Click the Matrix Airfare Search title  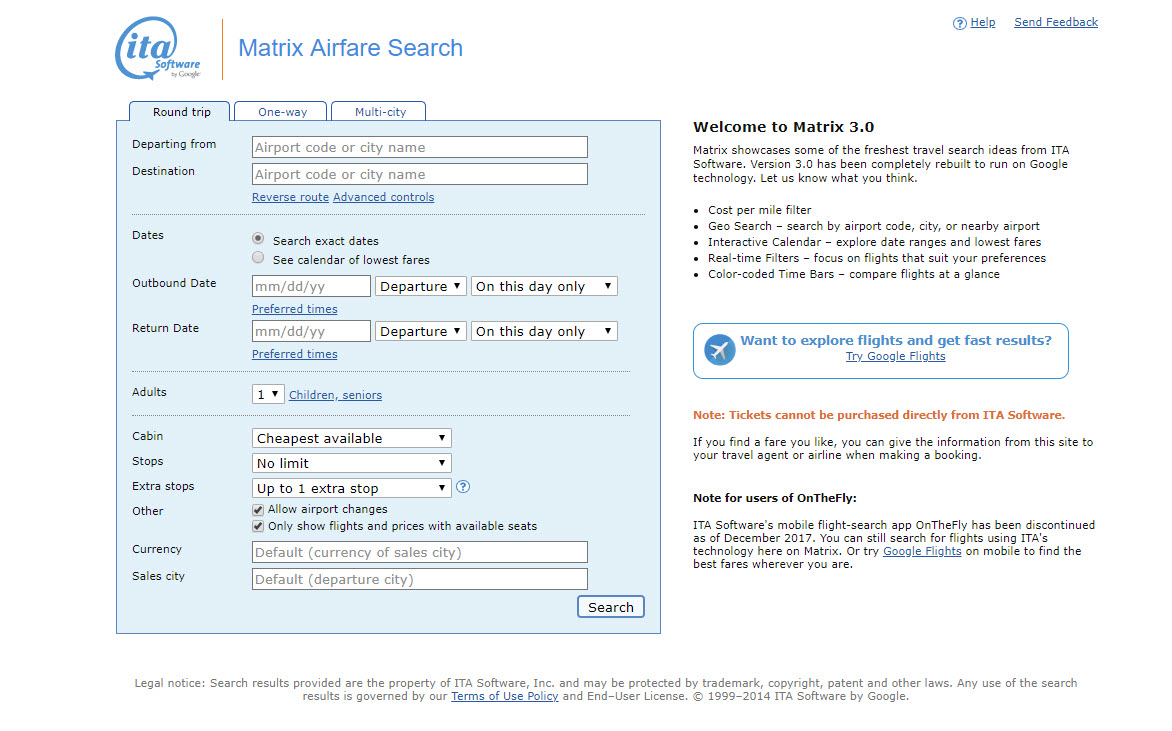351,49
